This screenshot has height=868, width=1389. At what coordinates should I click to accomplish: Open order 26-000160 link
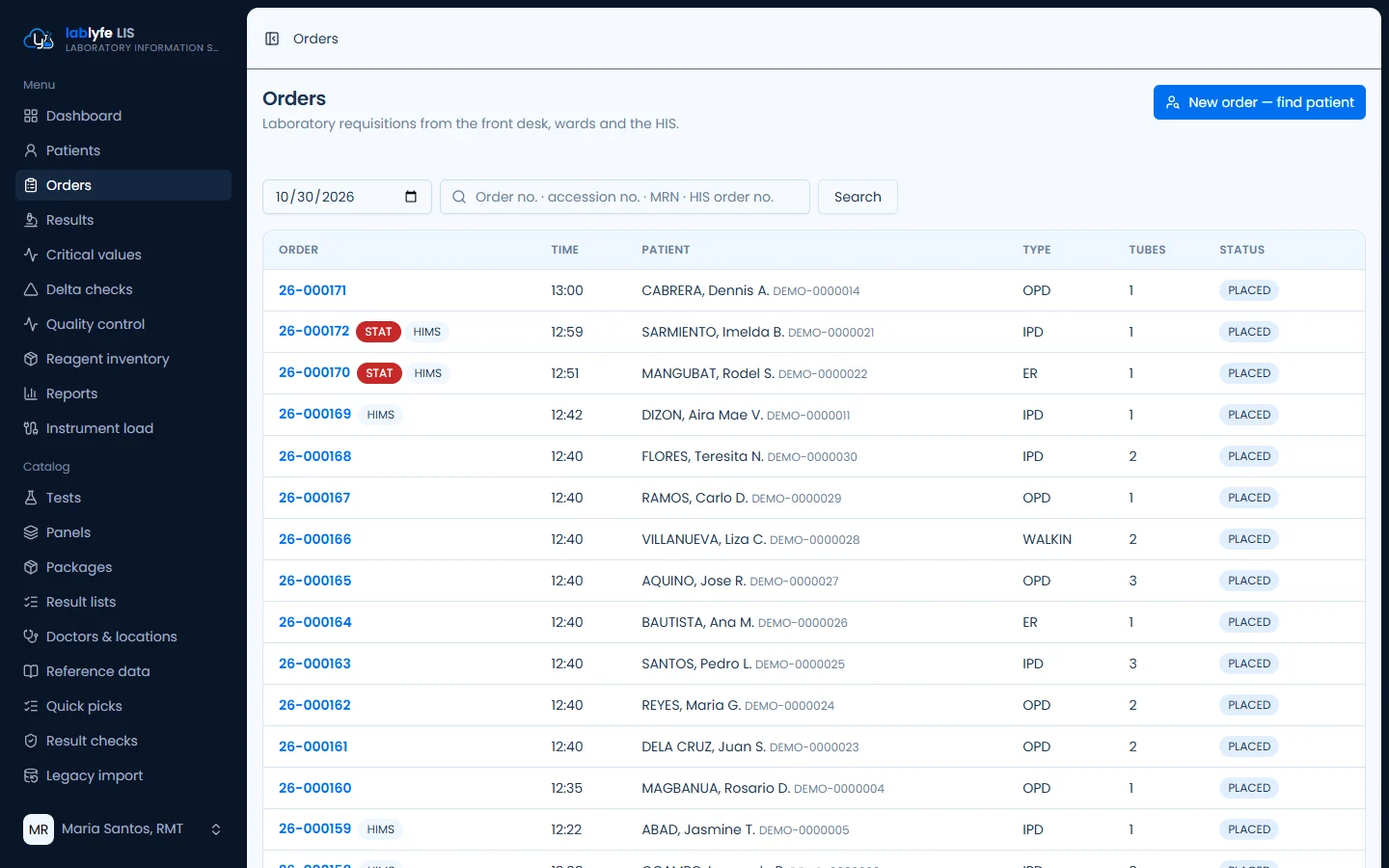(x=314, y=788)
